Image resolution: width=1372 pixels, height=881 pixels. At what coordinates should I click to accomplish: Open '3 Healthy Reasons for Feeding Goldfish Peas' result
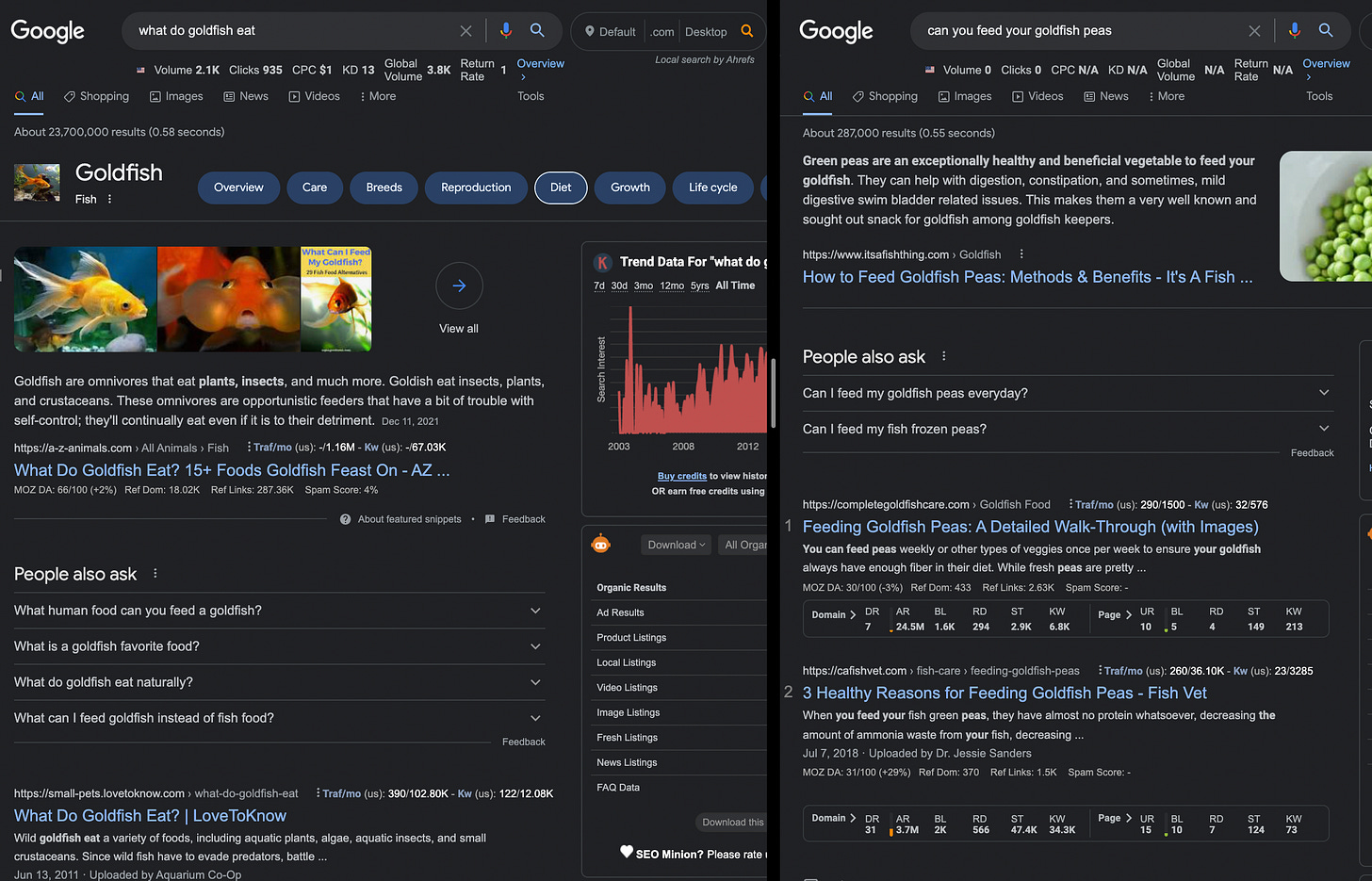click(1004, 693)
